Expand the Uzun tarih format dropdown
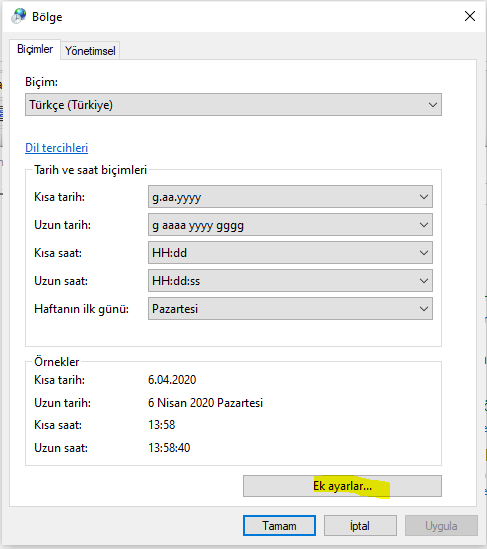Viewport: 487px width, 549px height. (x=290, y=225)
